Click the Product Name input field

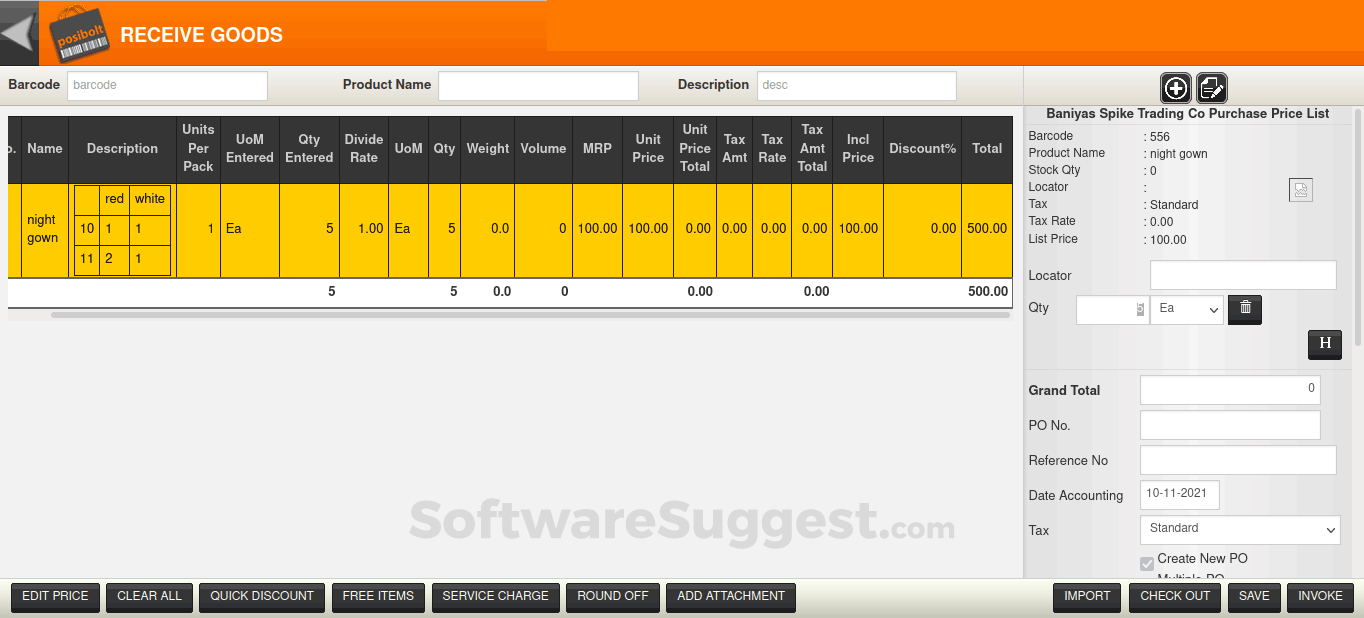point(538,85)
